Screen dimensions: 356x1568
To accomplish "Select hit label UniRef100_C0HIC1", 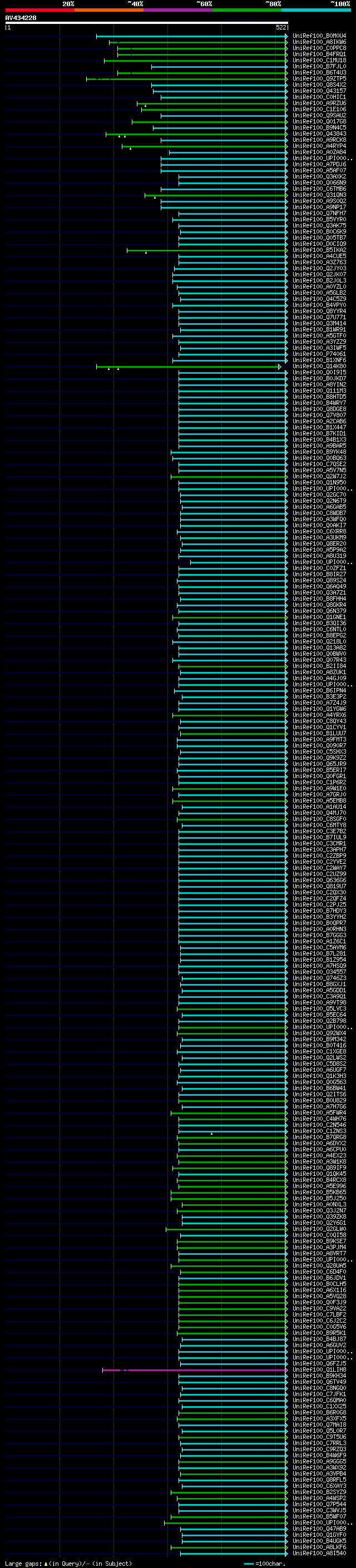I will (x=319, y=97).
